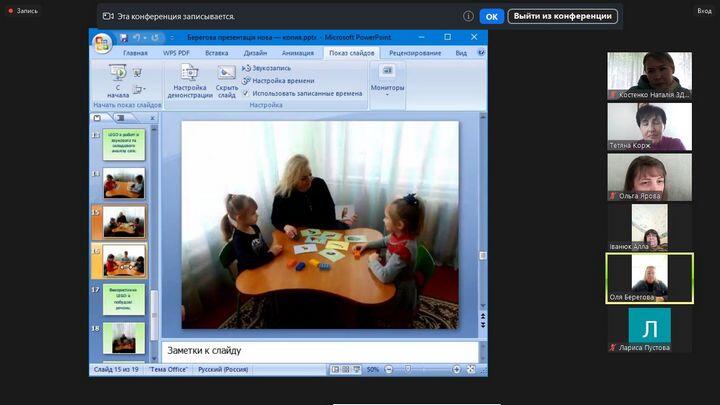The image size is (720, 405).
Task: Click the Тема Office status bar entry
Action: pos(168,369)
